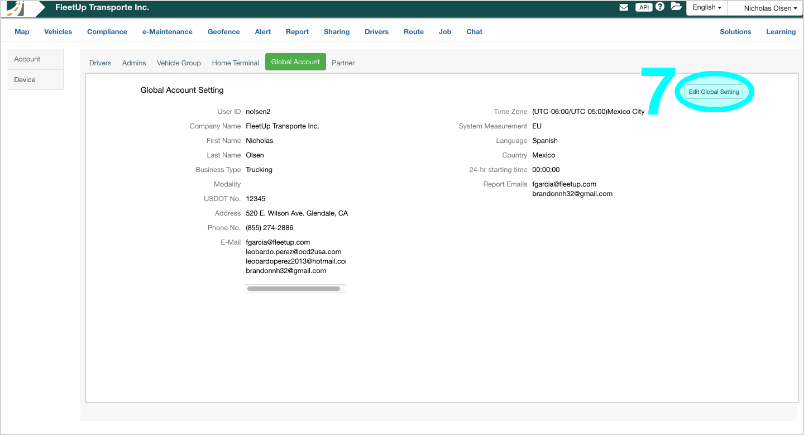
Task: Click leobardo.perez@food2usa.com email
Action: 293,252
